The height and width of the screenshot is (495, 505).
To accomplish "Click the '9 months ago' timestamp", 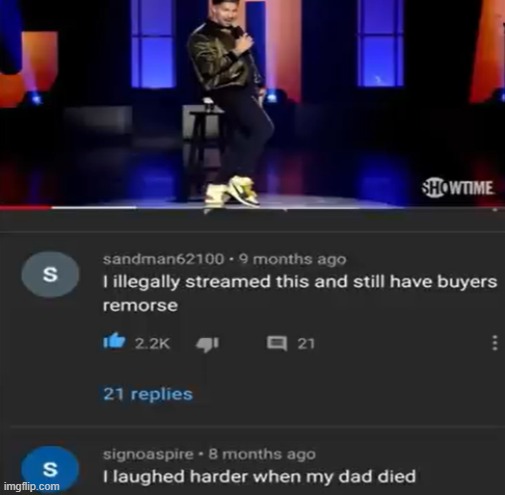I will (x=293, y=259).
